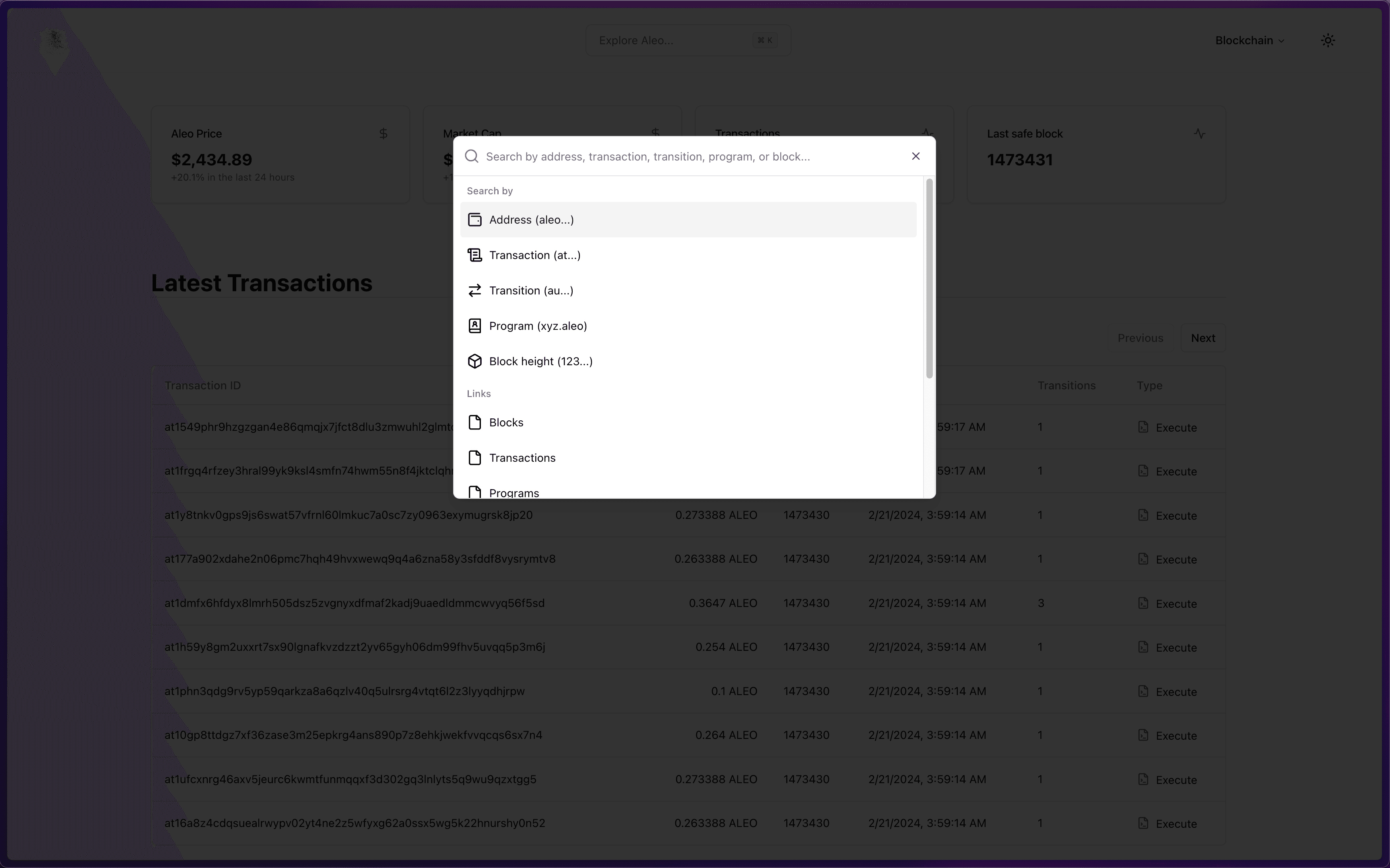Click the Type column header
The image size is (1390, 868).
[x=1149, y=386]
